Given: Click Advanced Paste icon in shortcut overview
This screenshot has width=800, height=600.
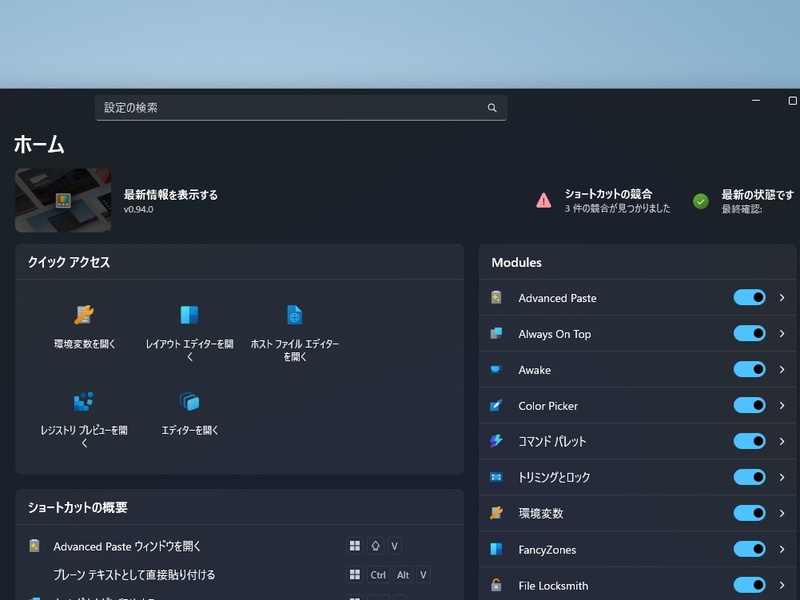Looking at the screenshot, I should pos(34,546).
